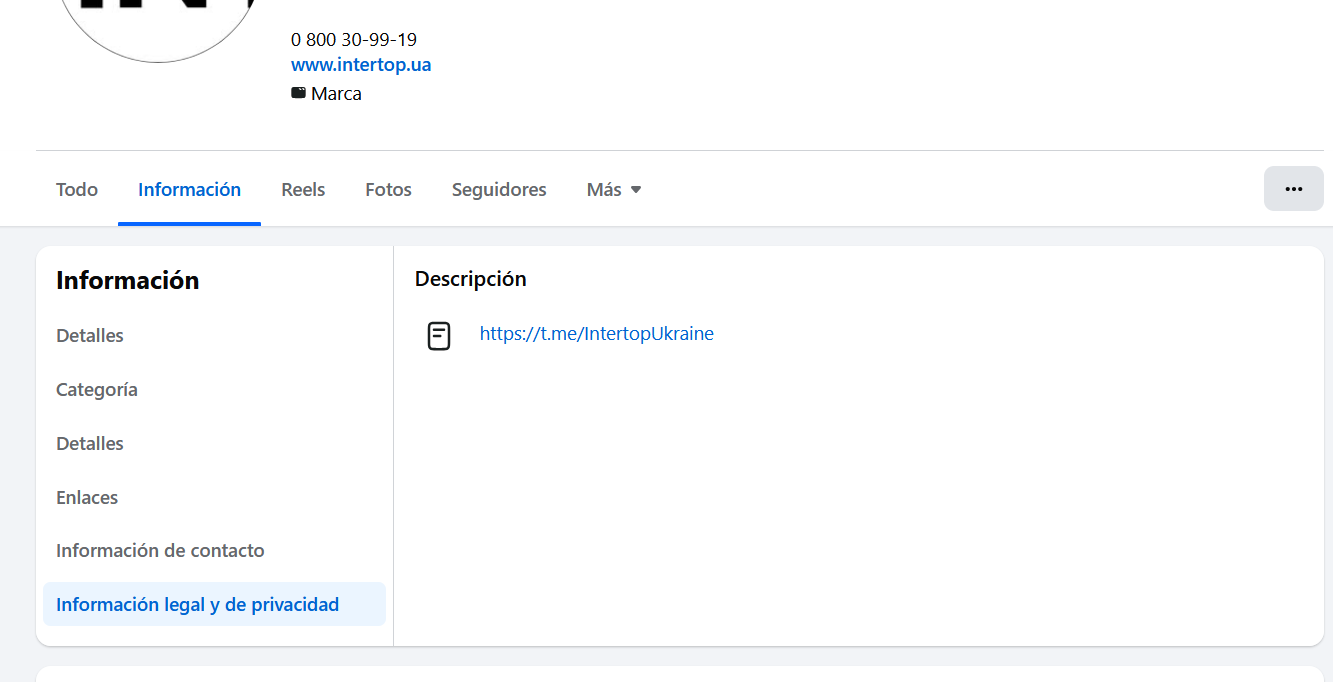Screen dimensions: 1333x682
Task: Select Información legal y de privacidad
Action: pos(214,604)
